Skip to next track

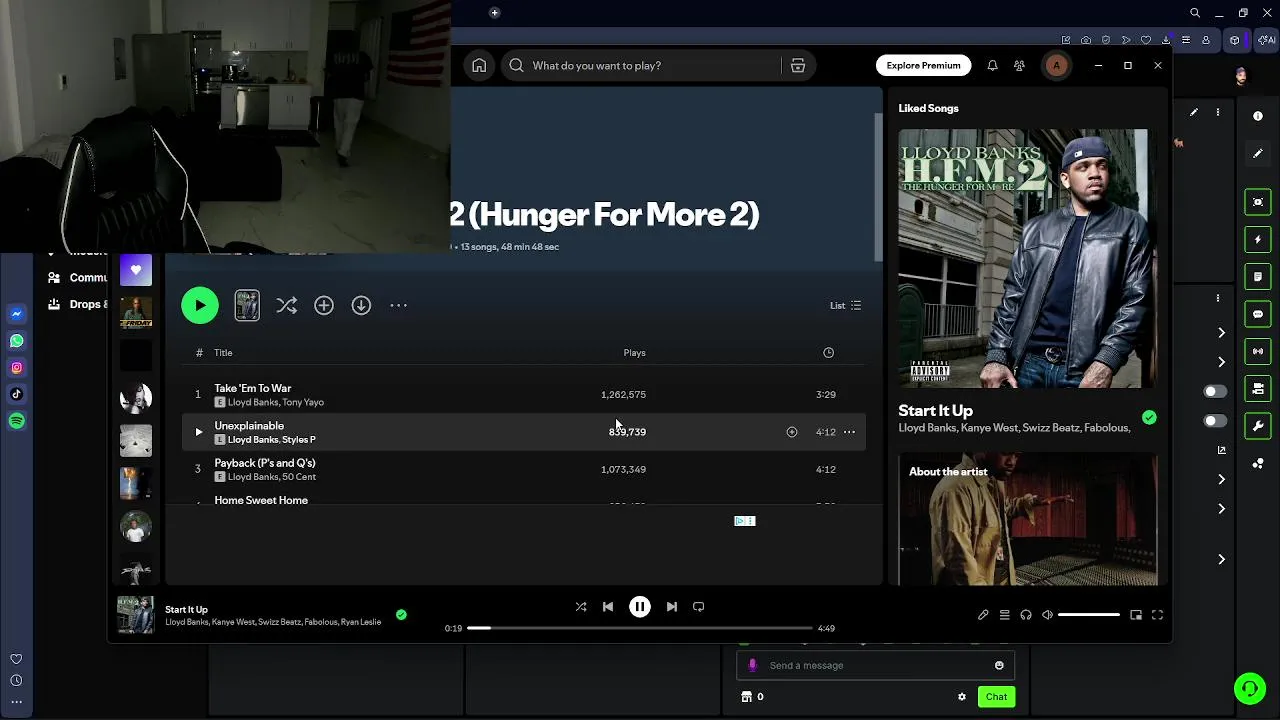coord(672,606)
